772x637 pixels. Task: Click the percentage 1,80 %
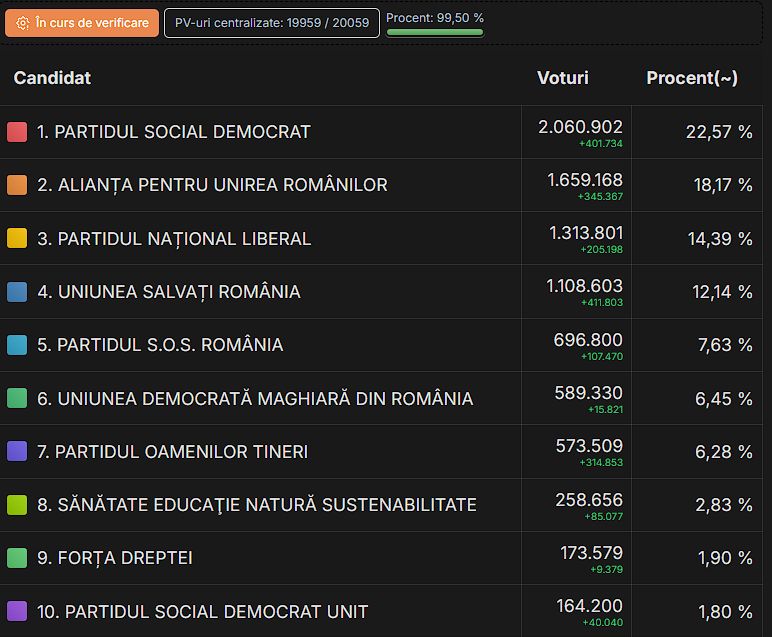coord(725,612)
